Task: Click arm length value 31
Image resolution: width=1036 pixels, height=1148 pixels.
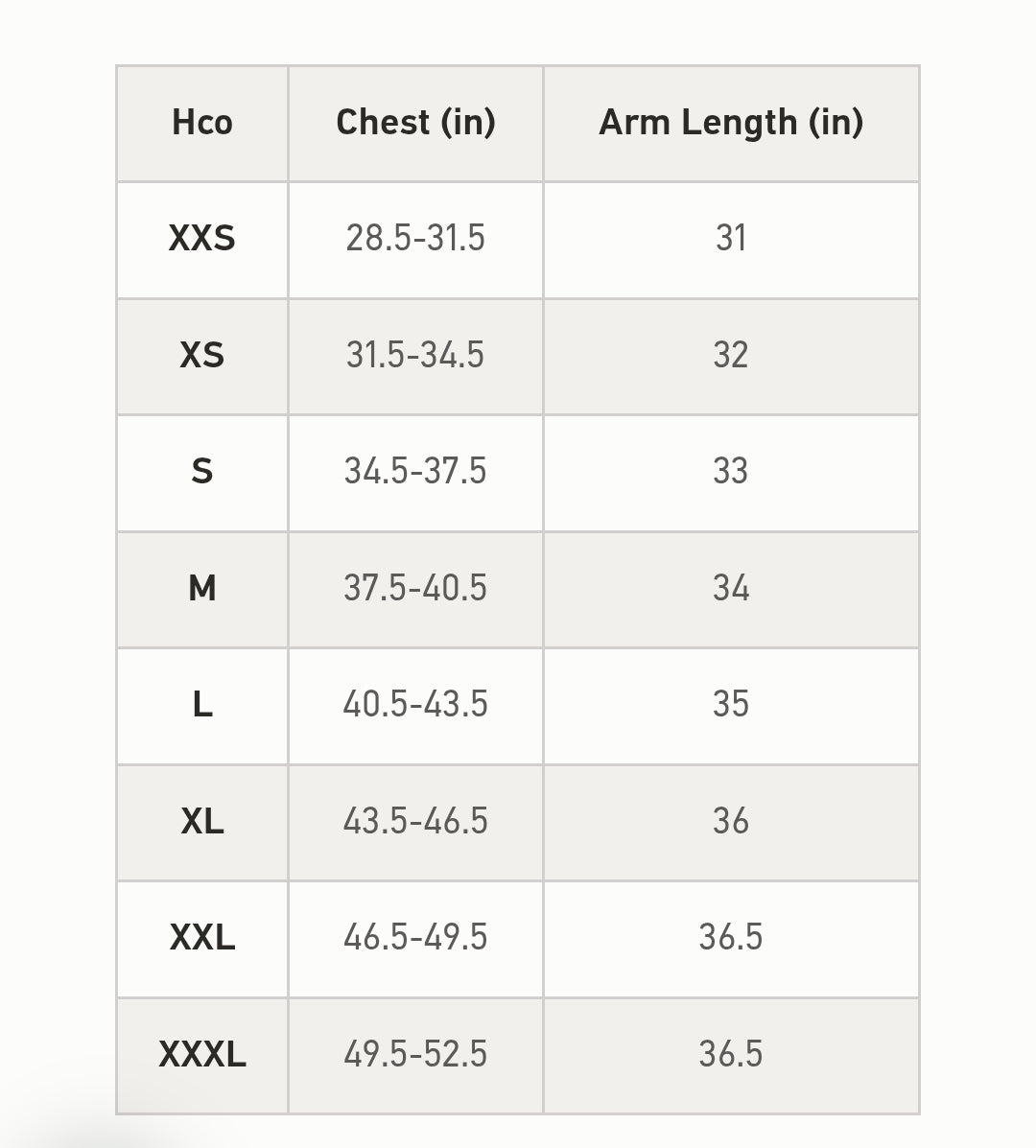Action: [x=730, y=238]
